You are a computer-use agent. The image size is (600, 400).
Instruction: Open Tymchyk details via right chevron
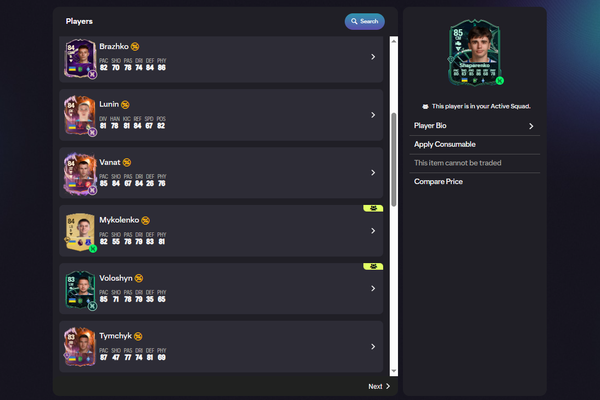pos(372,347)
